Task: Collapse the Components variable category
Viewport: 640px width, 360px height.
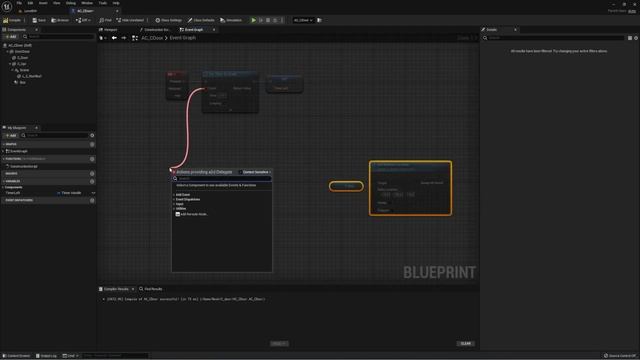Action: click(4, 187)
